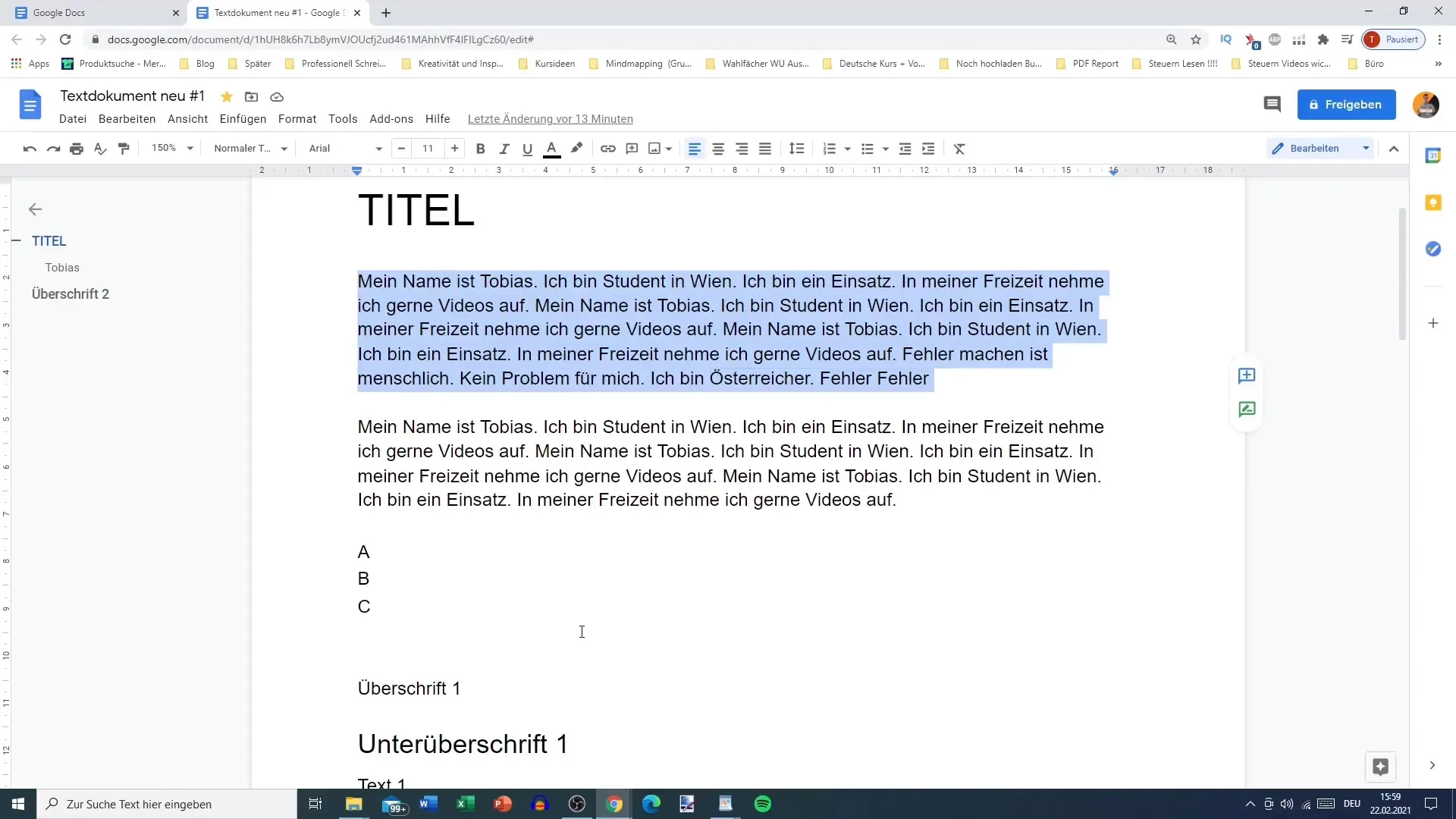
Task: Align text right
Action: (742, 149)
